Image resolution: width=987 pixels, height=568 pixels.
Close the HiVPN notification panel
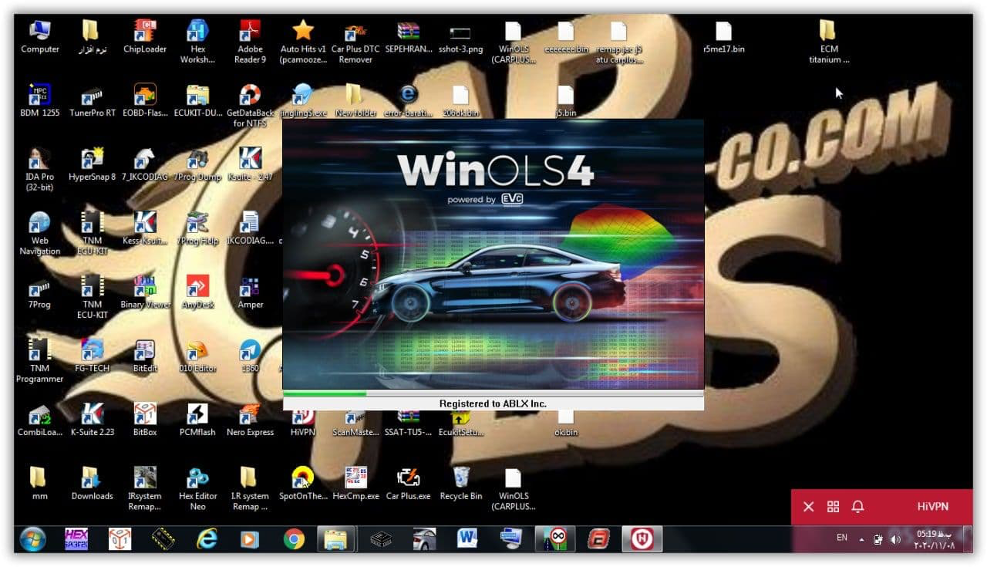[x=809, y=507]
